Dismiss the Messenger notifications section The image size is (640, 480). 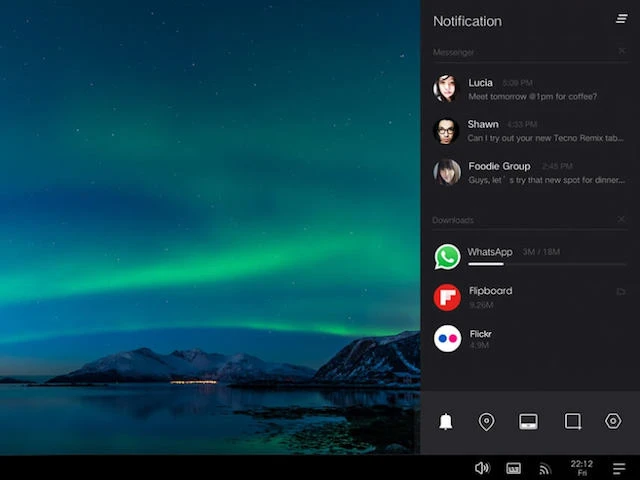[622, 51]
